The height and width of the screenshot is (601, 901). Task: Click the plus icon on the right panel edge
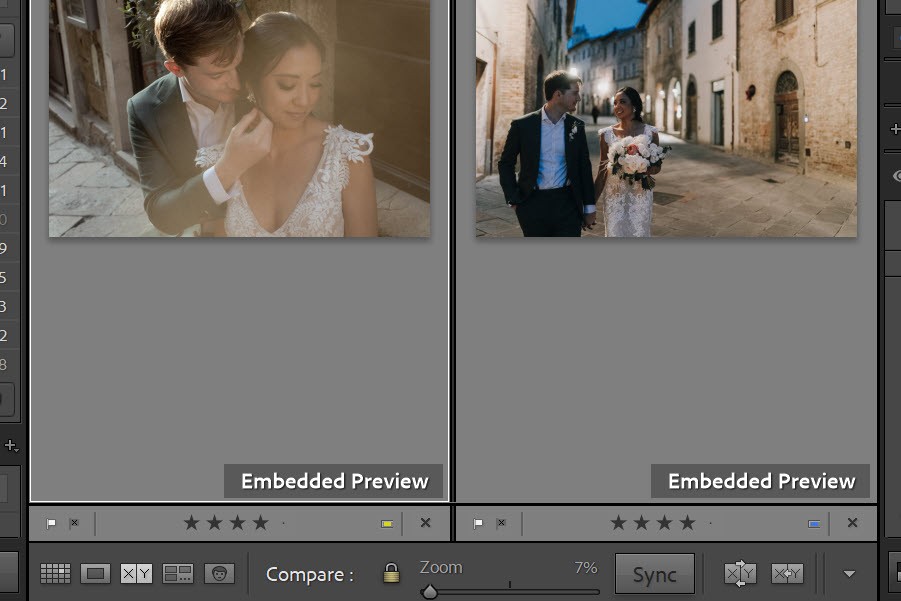tap(895, 129)
